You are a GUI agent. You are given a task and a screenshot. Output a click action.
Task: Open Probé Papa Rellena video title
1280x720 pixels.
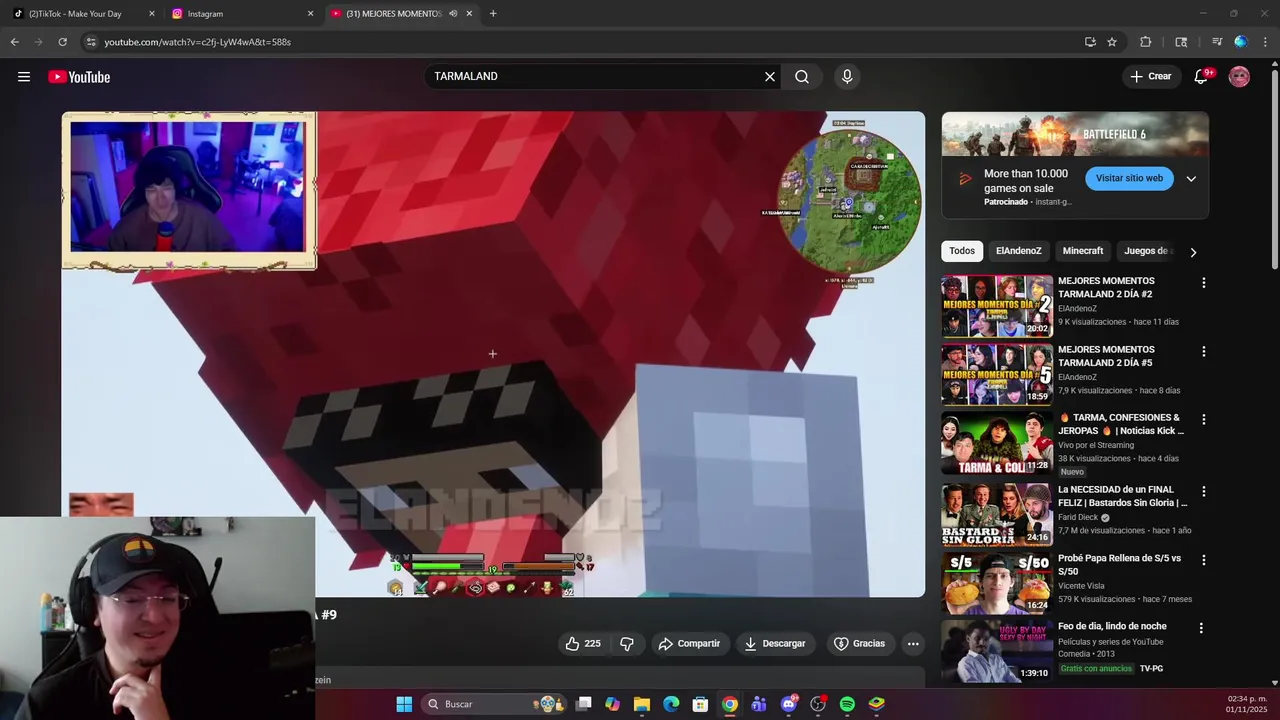[1119, 564]
